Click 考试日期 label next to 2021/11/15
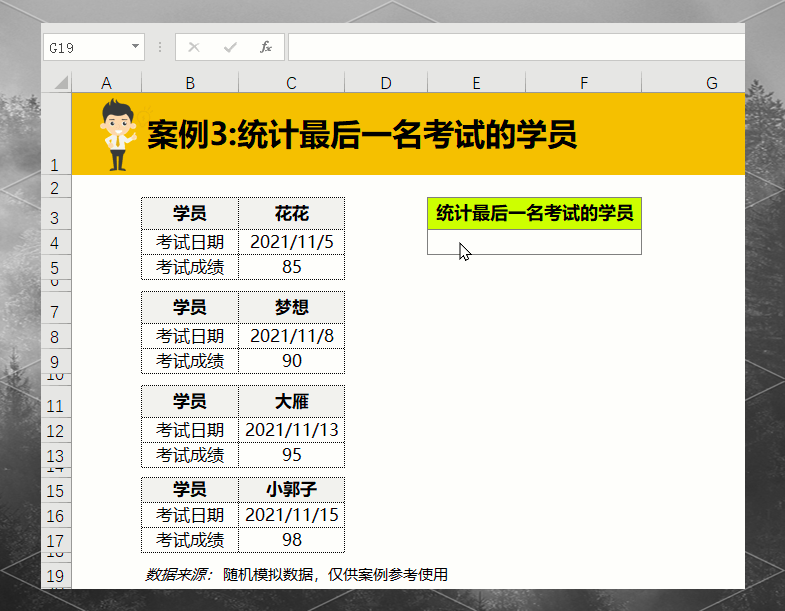Image resolution: width=785 pixels, height=611 pixels. (x=190, y=515)
